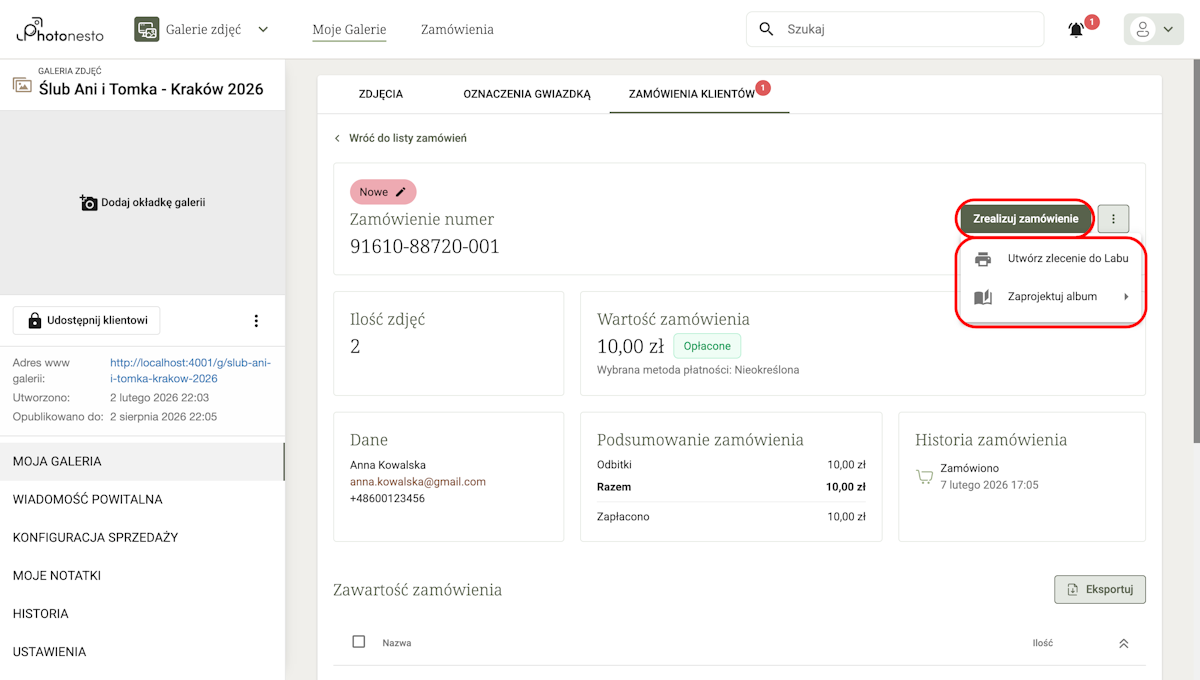Click the magnifier icon in search bar

[x=767, y=29]
